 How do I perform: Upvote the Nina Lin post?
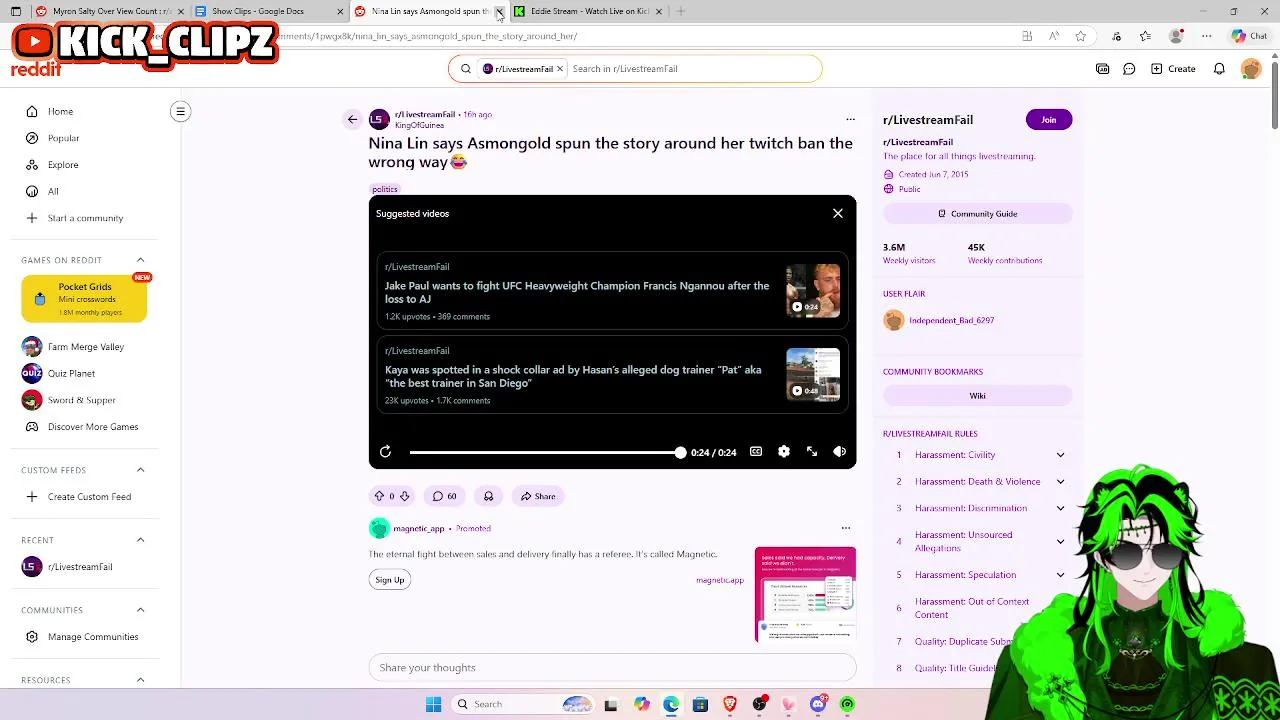pyautogui.click(x=379, y=496)
